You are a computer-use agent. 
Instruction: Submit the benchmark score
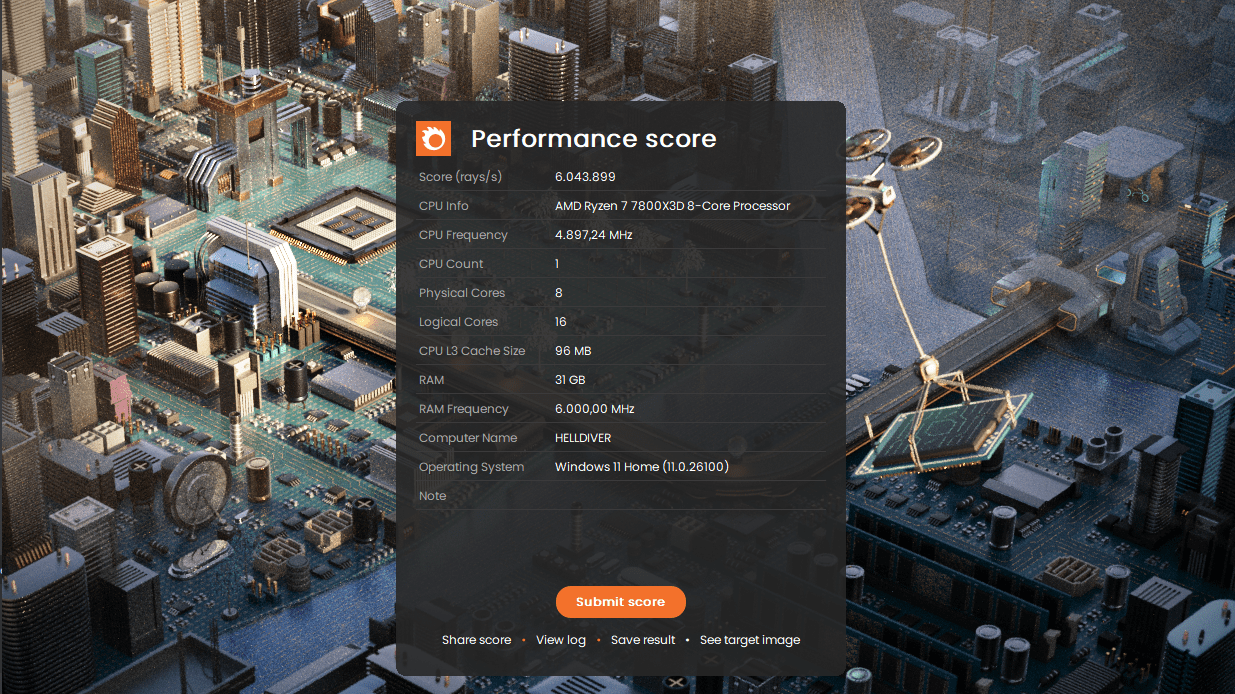coord(621,602)
